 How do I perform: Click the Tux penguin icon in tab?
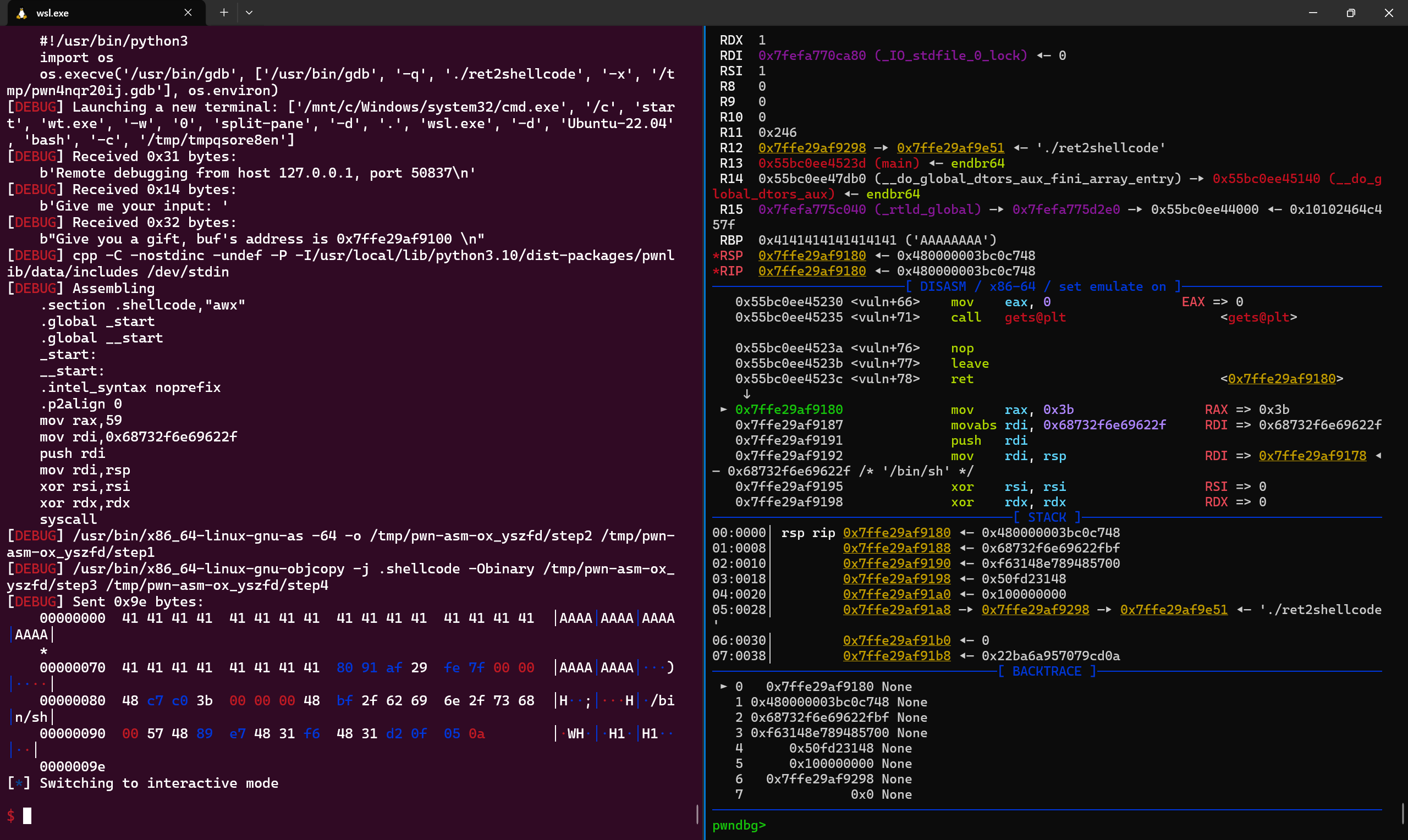pos(21,13)
